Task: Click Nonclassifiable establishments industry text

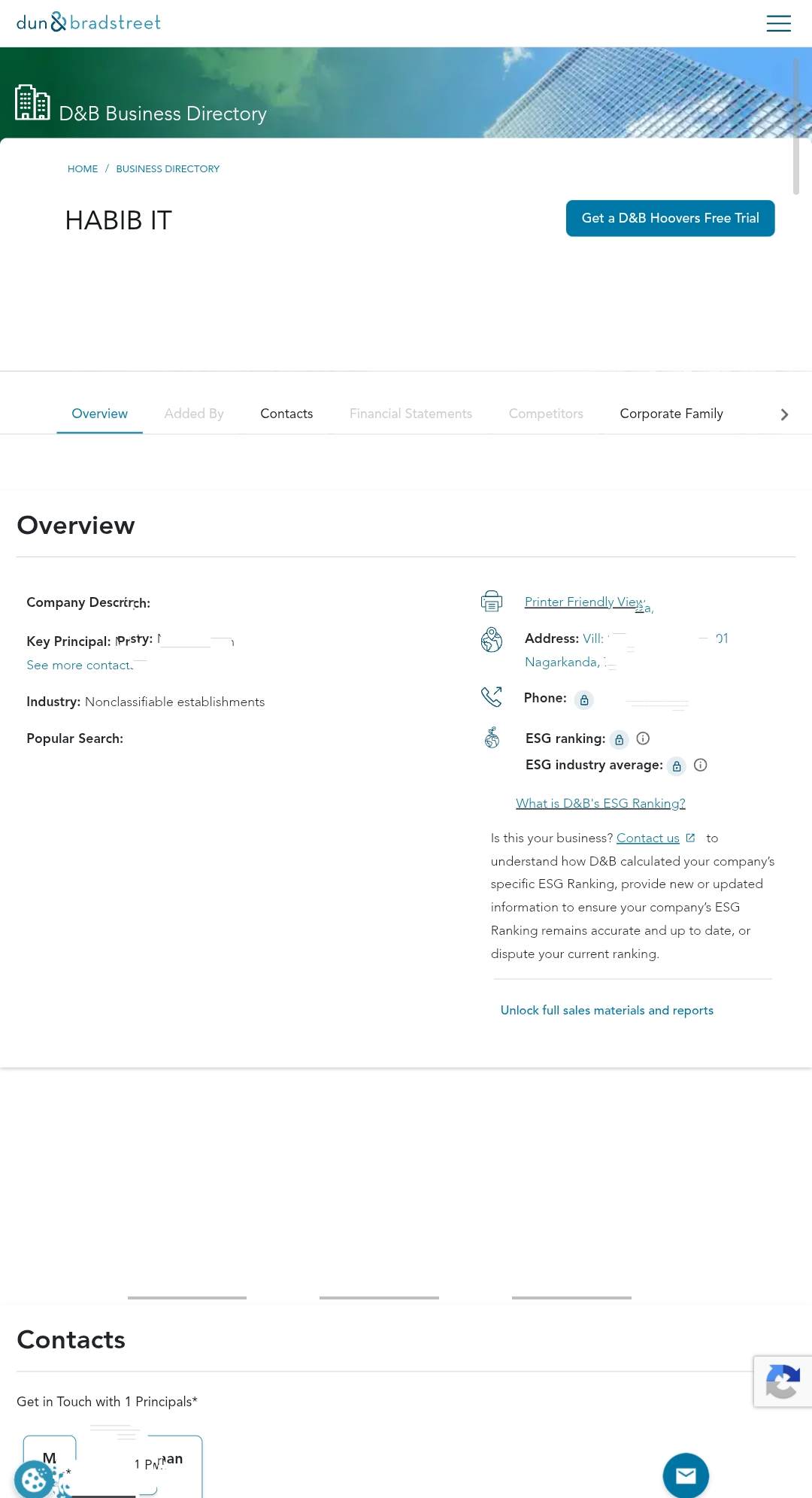Action: [x=174, y=702]
